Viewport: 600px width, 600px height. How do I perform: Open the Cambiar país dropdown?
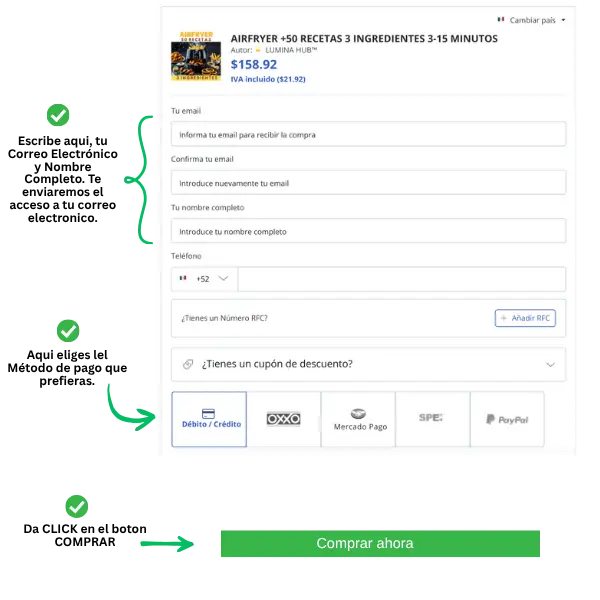532,20
